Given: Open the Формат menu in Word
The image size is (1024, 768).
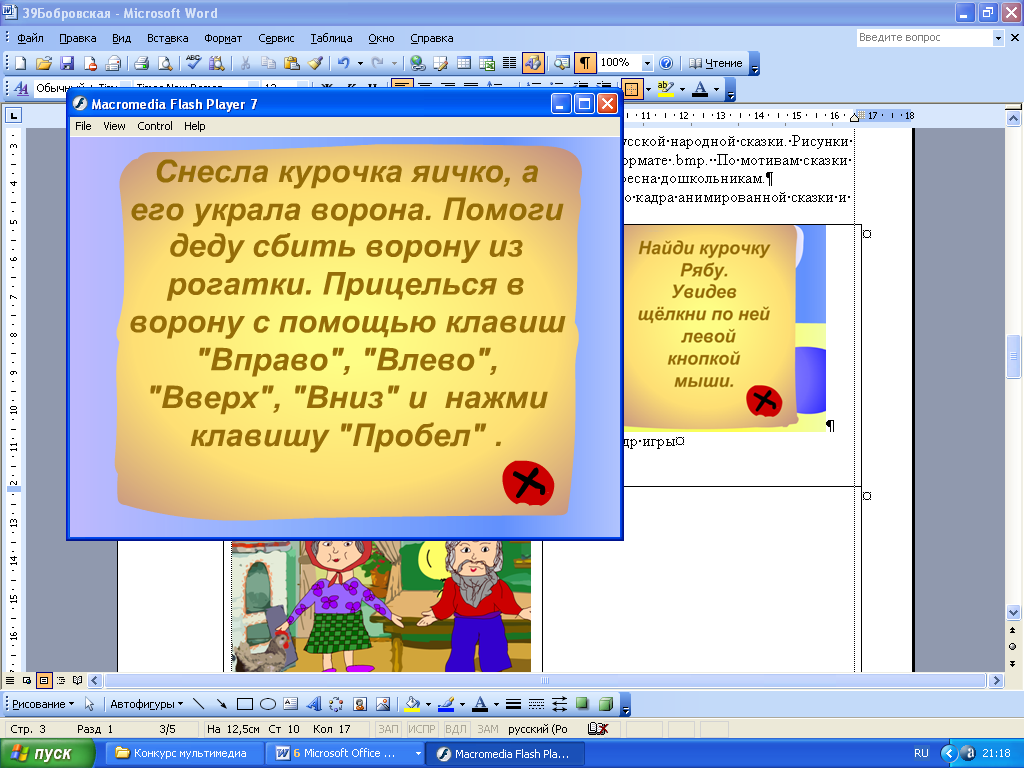Looking at the screenshot, I should coord(223,38).
